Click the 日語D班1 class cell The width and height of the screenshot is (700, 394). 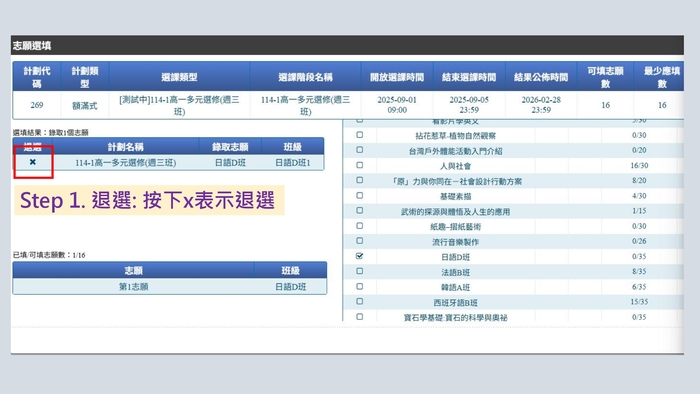[x=292, y=163]
